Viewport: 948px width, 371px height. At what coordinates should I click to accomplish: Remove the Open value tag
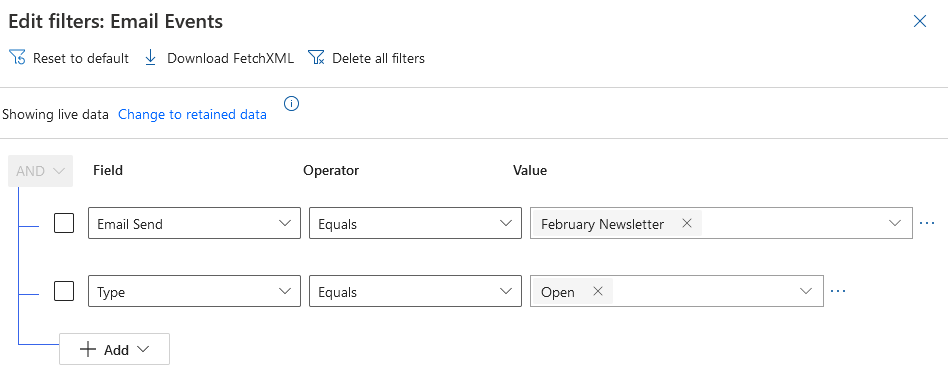pos(598,291)
